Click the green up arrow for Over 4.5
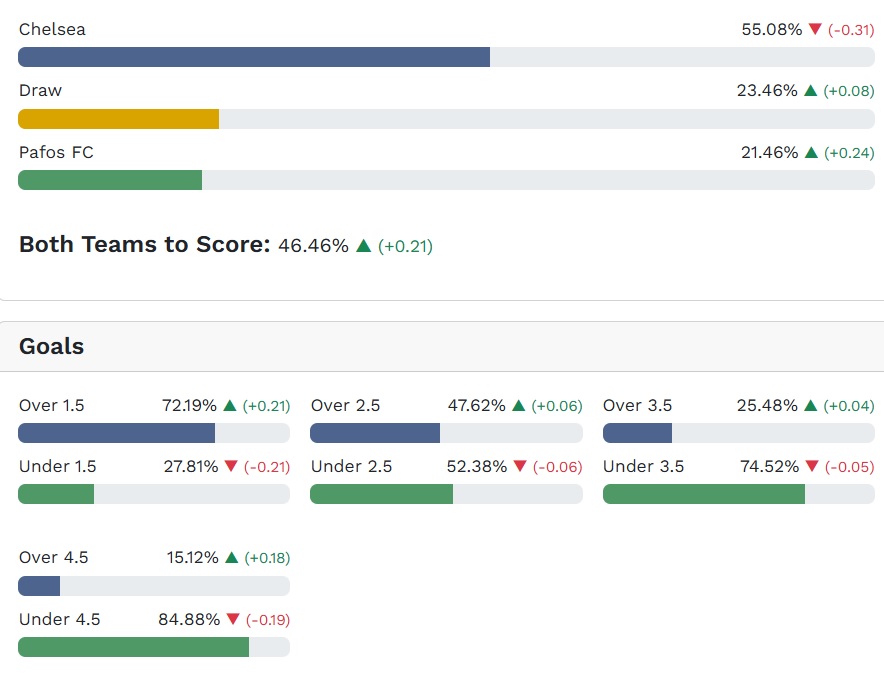884x681 pixels. 231,558
